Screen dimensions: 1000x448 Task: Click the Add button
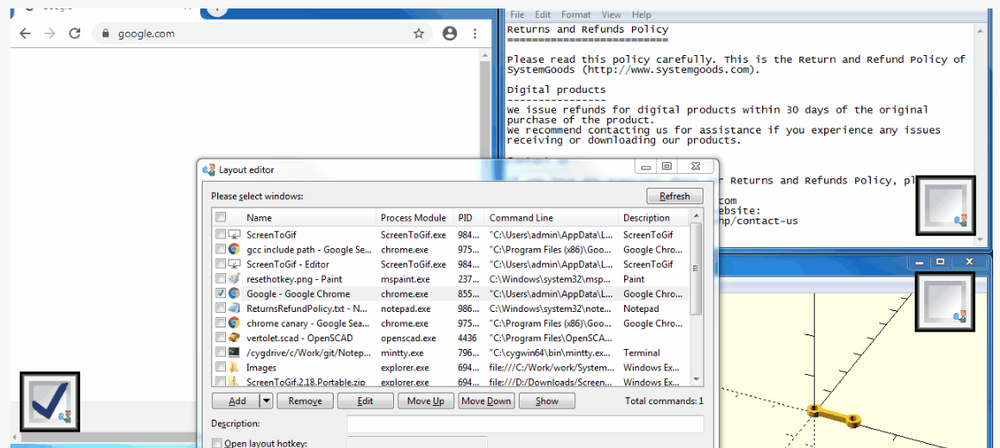[x=237, y=401]
